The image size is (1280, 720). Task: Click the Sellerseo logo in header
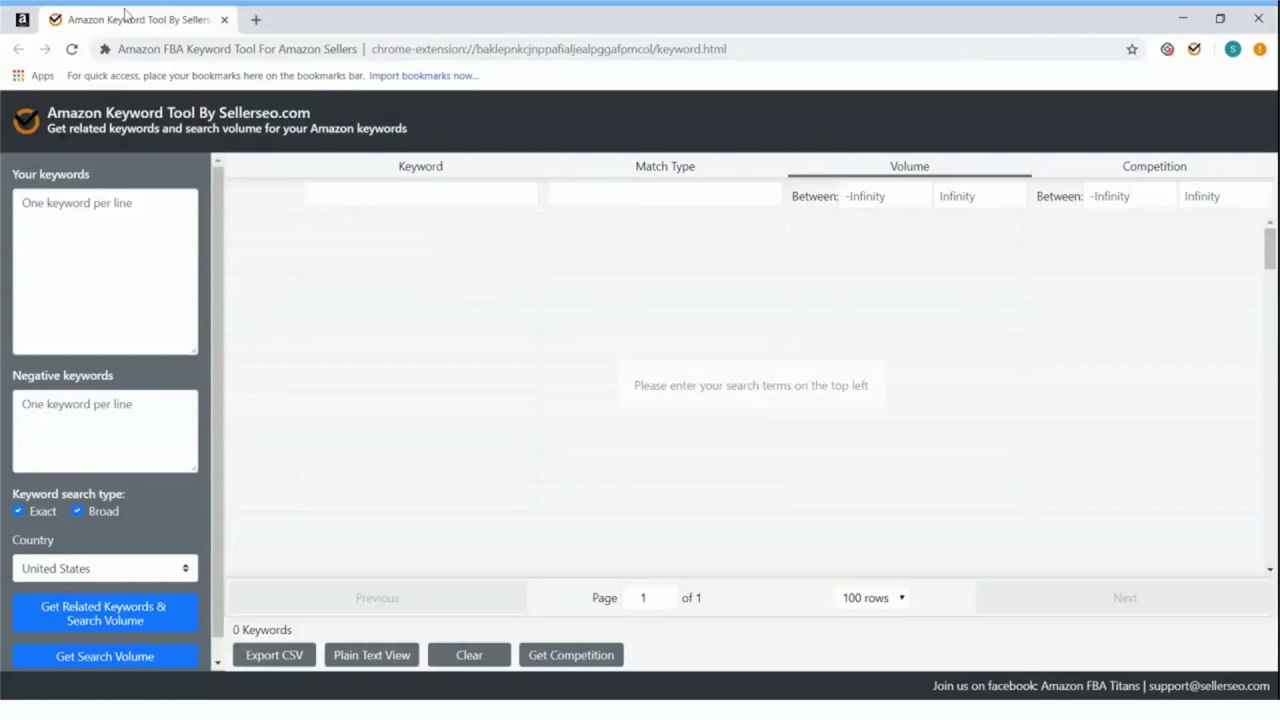[x=26, y=120]
